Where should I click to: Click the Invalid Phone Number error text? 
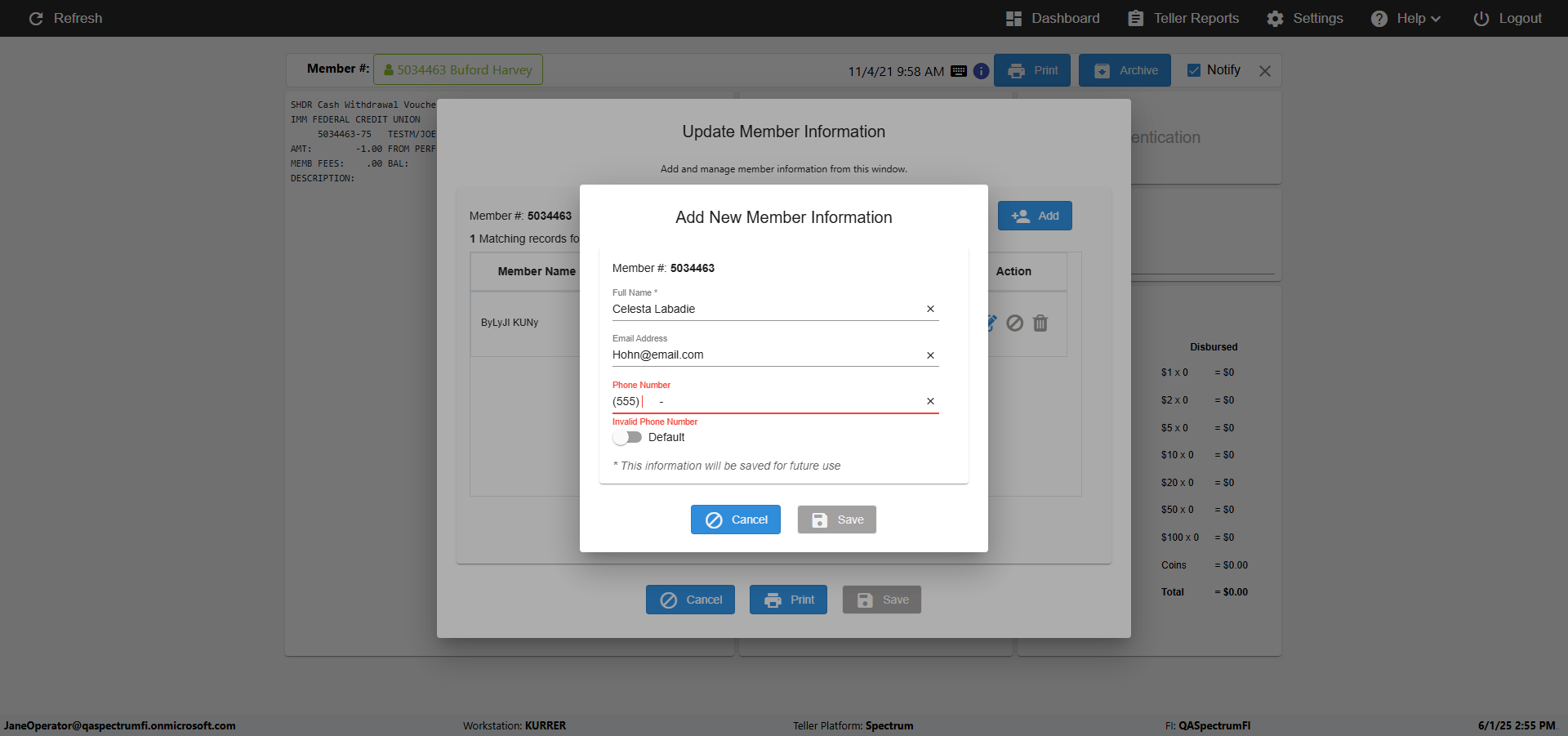(x=655, y=422)
